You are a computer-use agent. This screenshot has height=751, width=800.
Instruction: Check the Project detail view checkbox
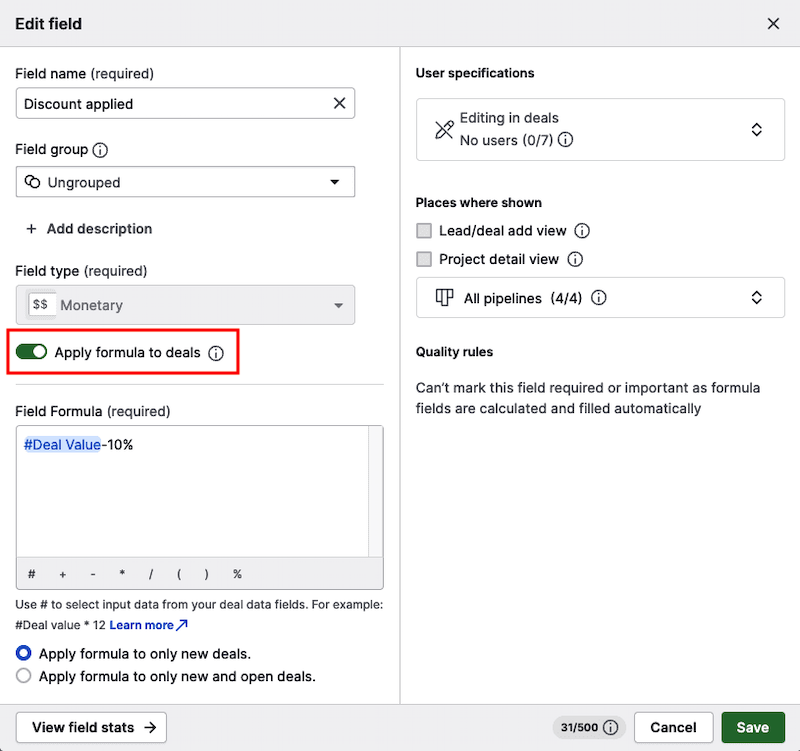pos(424,259)
